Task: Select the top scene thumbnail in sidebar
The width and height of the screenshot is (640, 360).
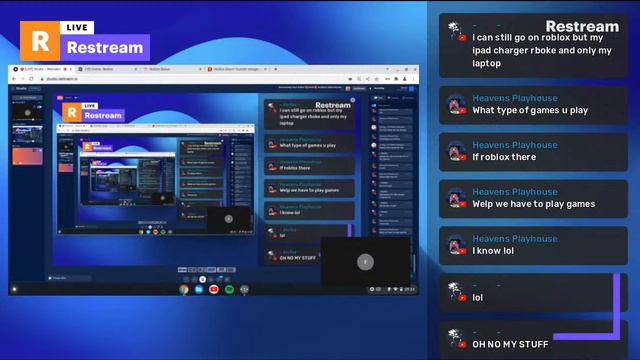Action: tap(27, 113)
